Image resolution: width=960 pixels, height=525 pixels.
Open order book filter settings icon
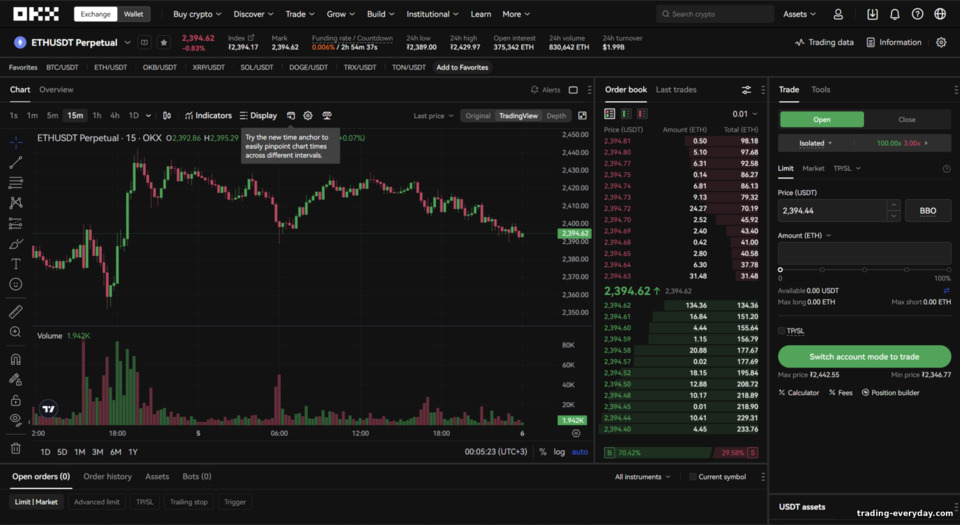click(x=746, y=90)
